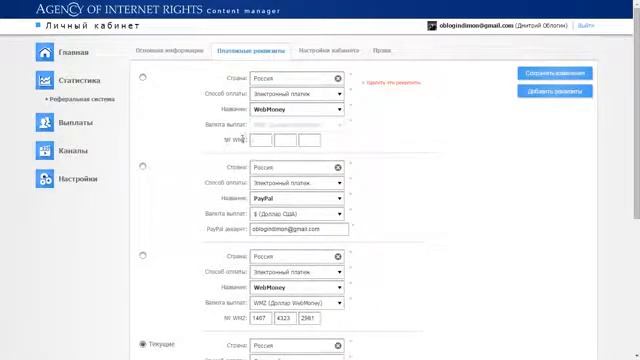The width and height of the screenshot is (640, 360).
Task: Open the Главная home icon
Action: tap(44, 52)
